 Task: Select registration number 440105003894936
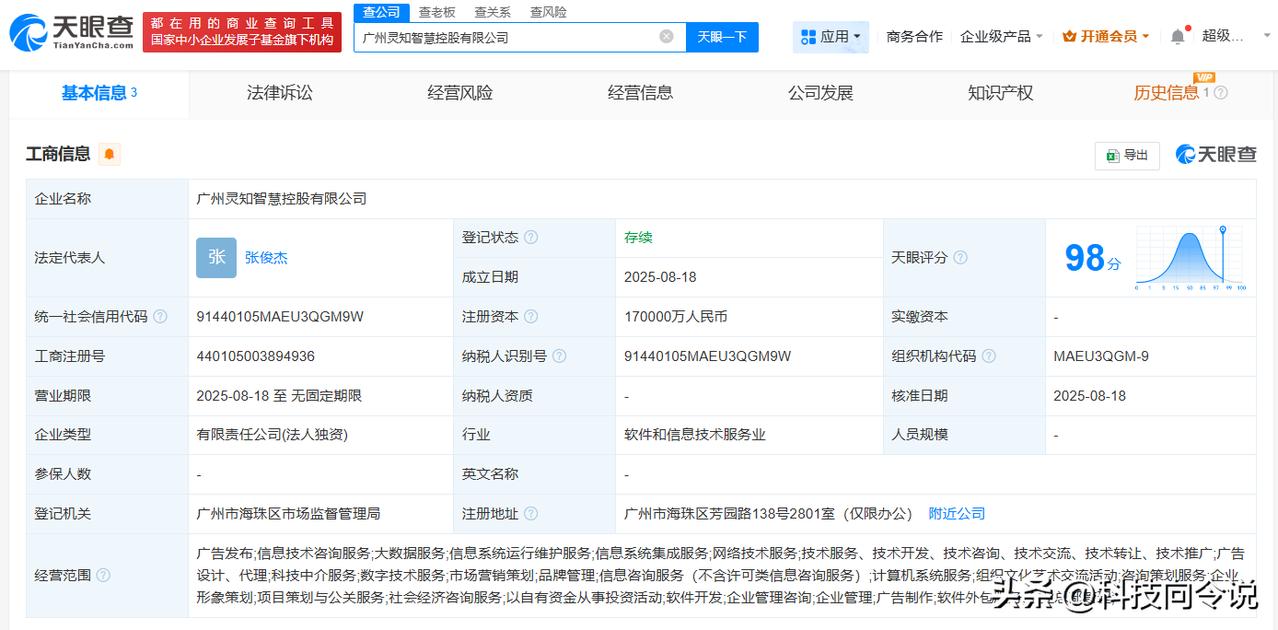256,356
